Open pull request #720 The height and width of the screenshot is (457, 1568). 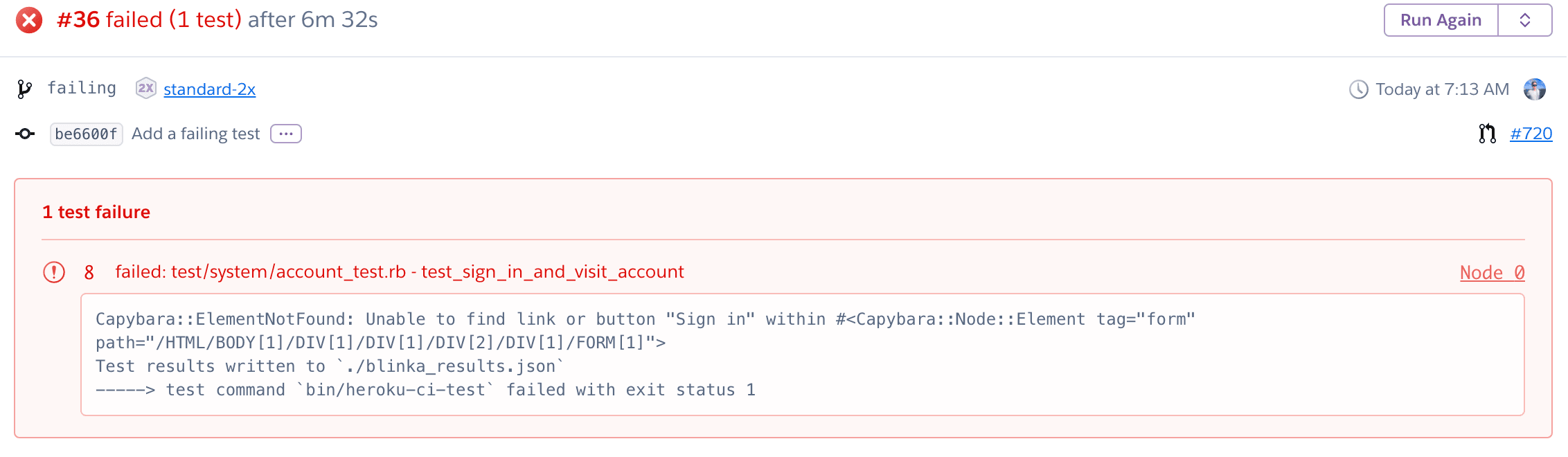coord(1531,134)
